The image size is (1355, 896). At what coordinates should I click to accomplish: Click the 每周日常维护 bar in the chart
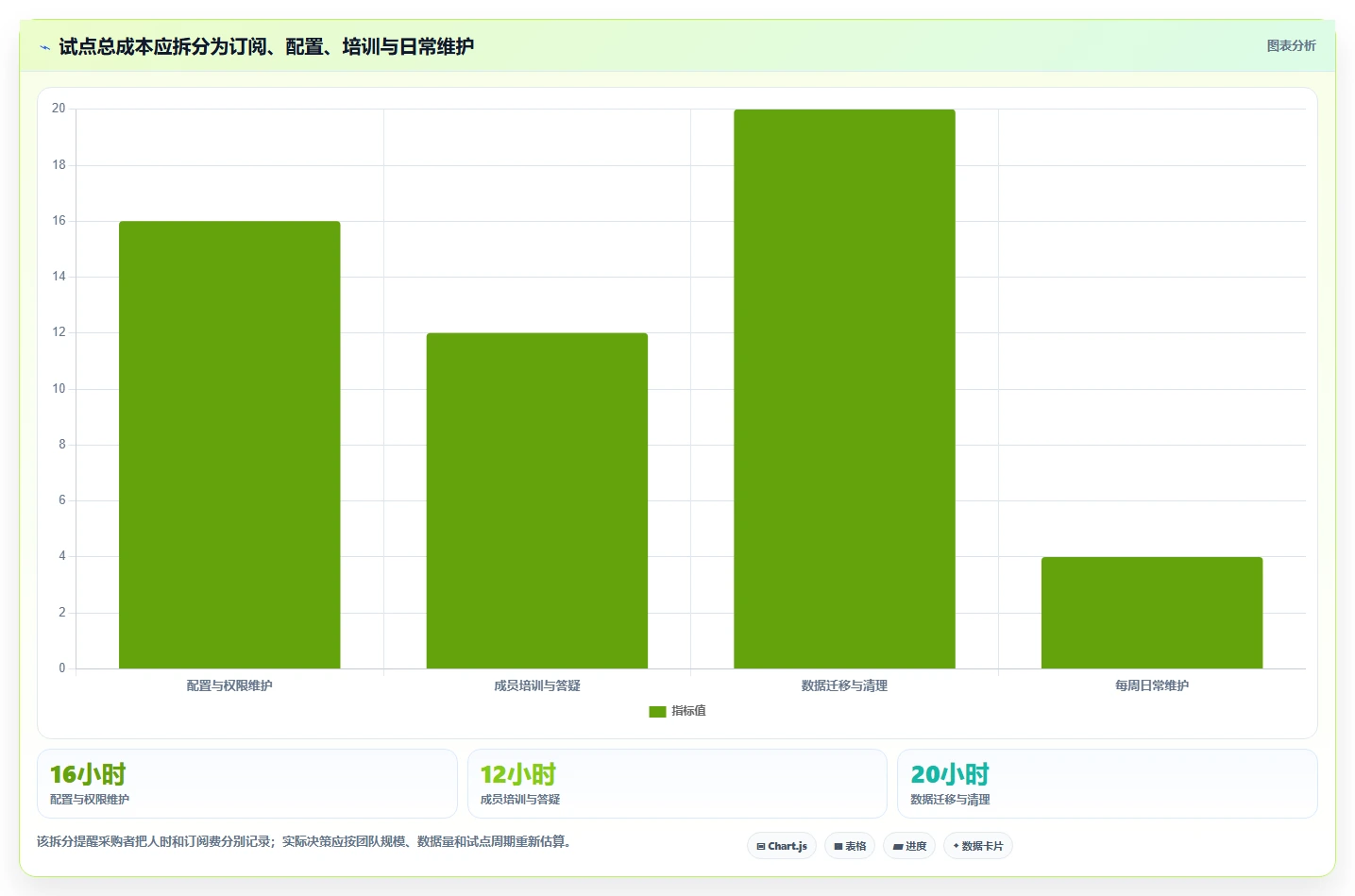(x=1152, y=613)
